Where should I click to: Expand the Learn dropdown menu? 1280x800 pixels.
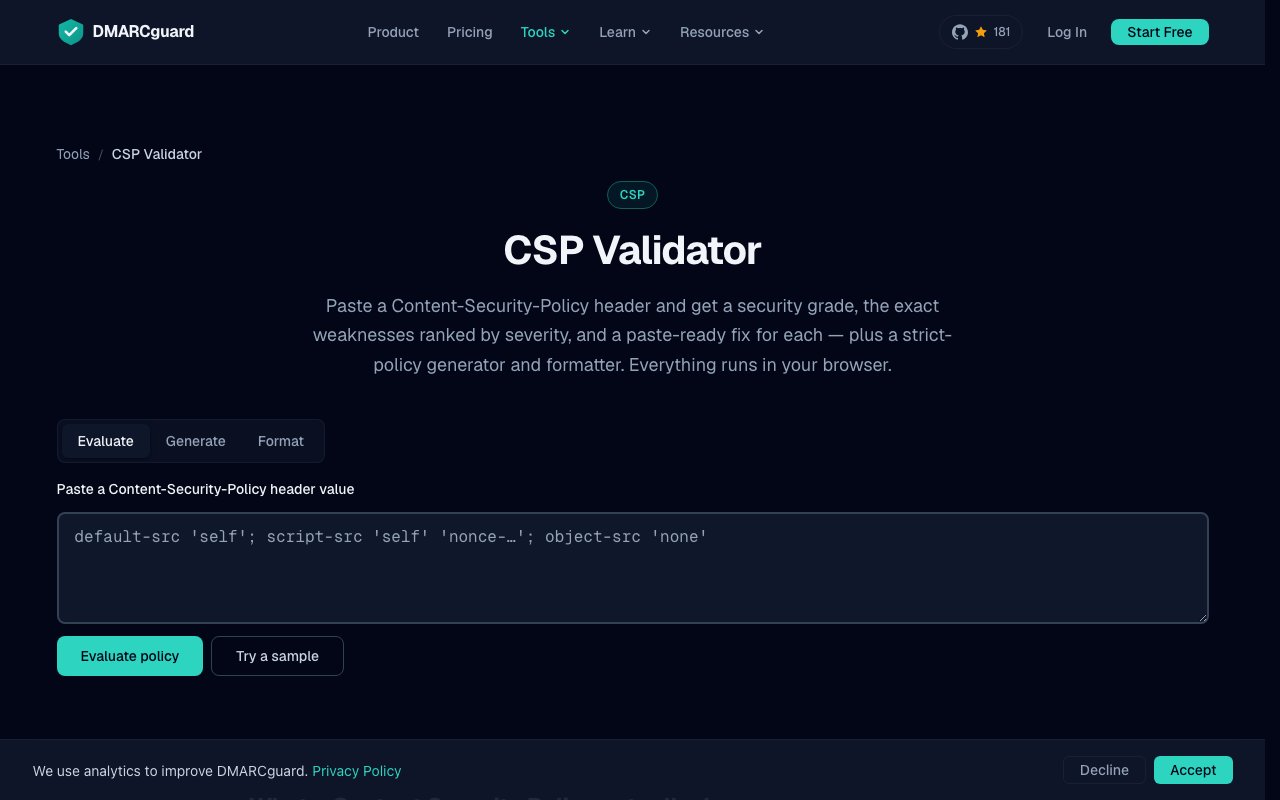point(625,32)
